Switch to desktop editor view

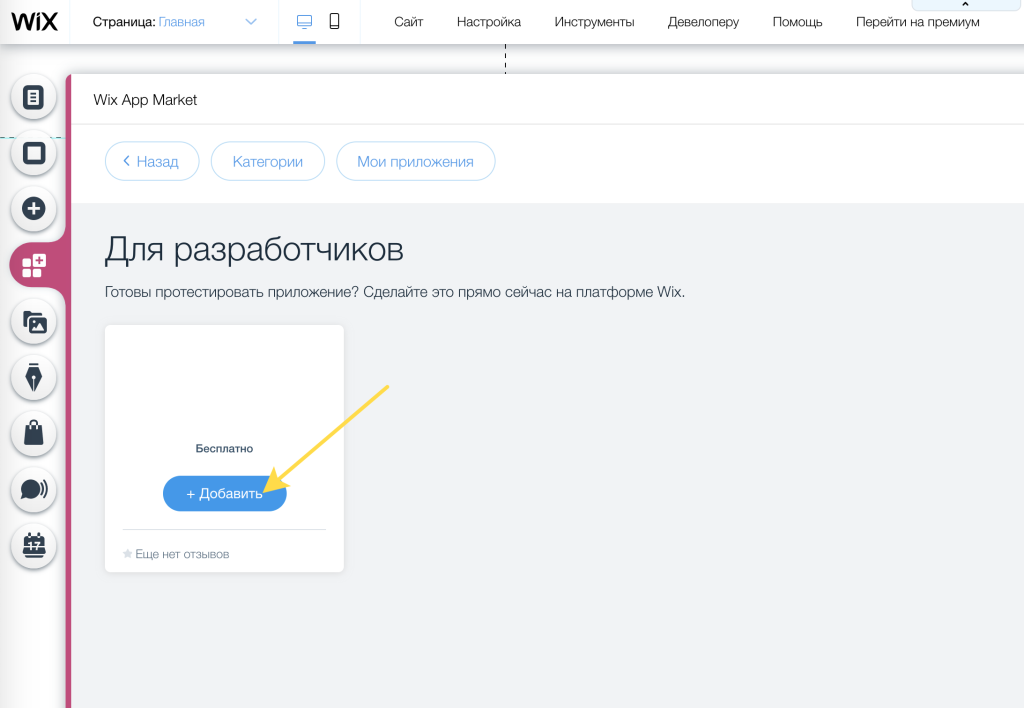[x=304, y=22]
